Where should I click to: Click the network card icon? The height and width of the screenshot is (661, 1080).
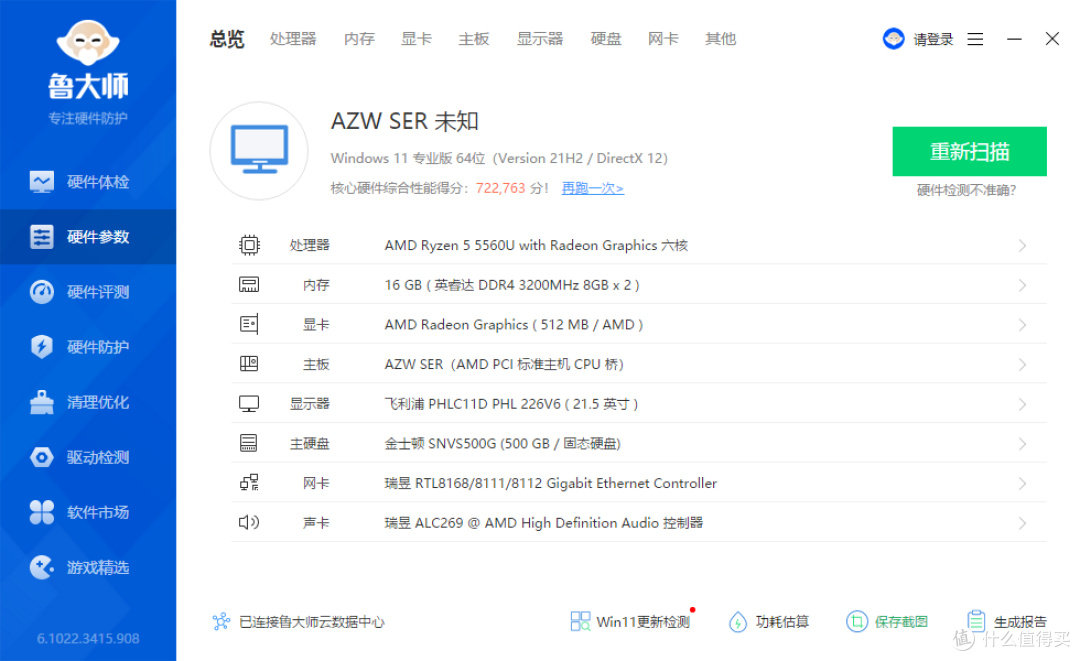(249, 483)
